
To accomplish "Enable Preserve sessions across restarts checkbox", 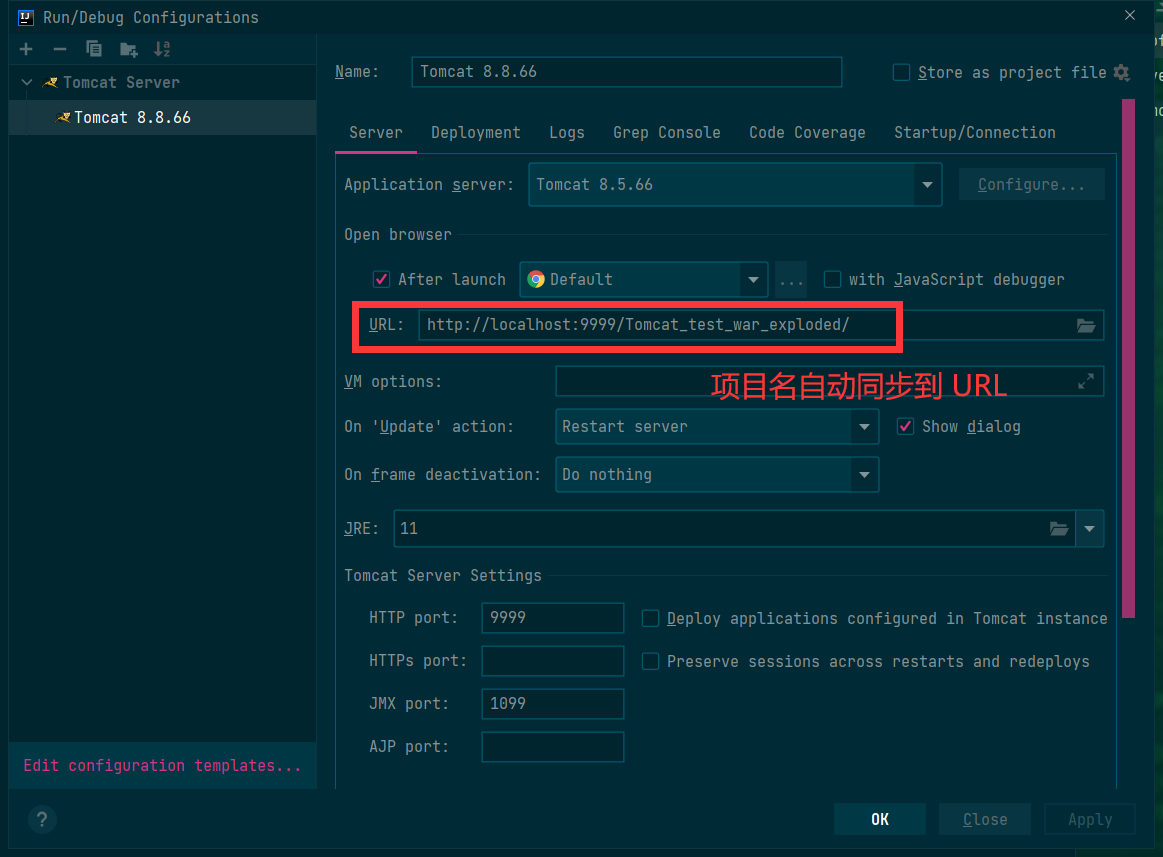I will click(x=650, y=661).
